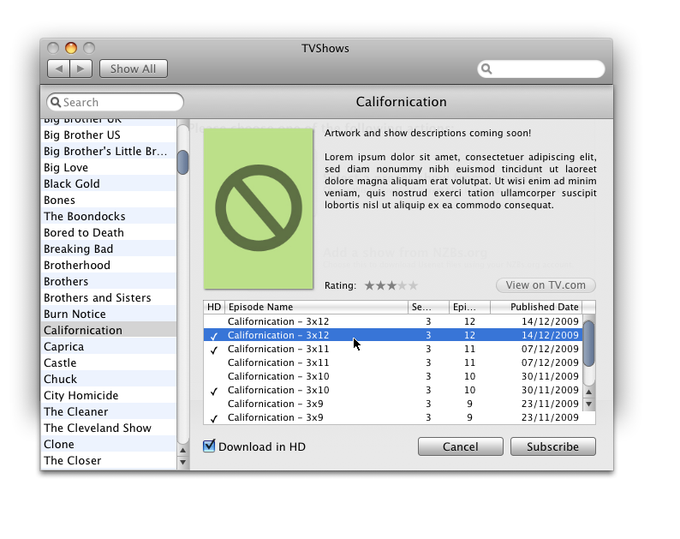Viewport: 680px width, 539px height.
Task: Click the show list scrollbar thumb
Action: (183, 162)
